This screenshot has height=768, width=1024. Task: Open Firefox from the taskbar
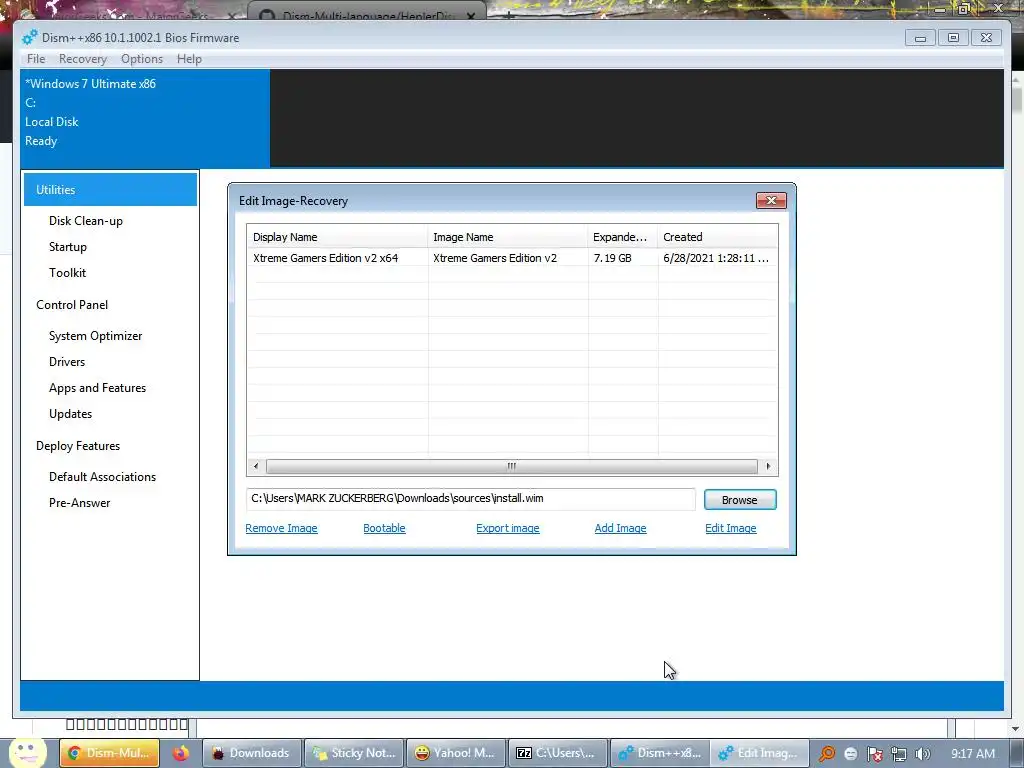pyautogui.click(x=181, y=753)
